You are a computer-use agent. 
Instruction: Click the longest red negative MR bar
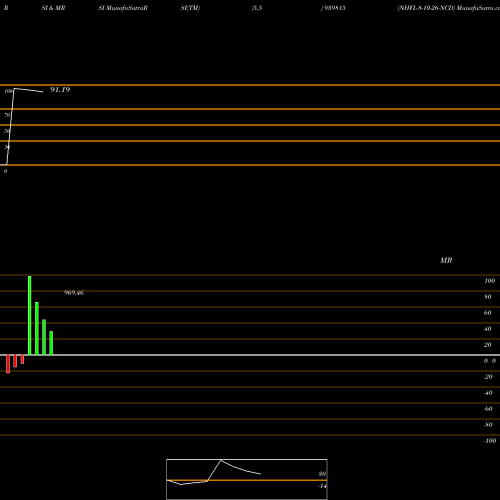pos(8,364)
